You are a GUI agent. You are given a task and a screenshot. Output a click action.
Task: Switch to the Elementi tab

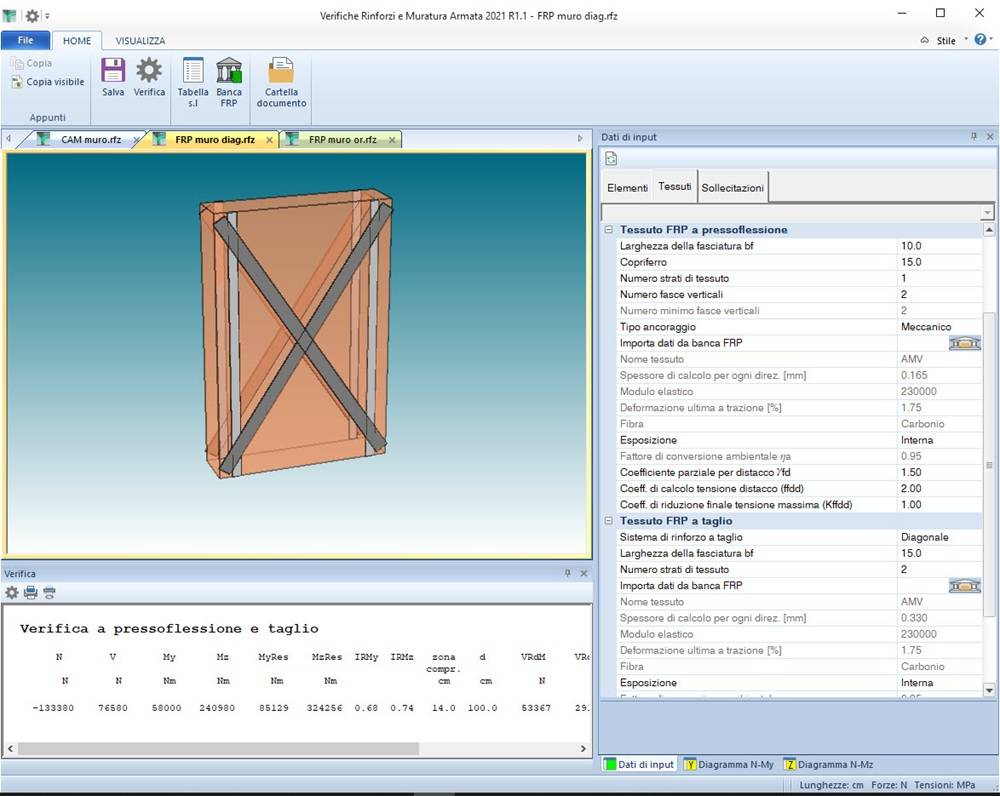[627, 188]
